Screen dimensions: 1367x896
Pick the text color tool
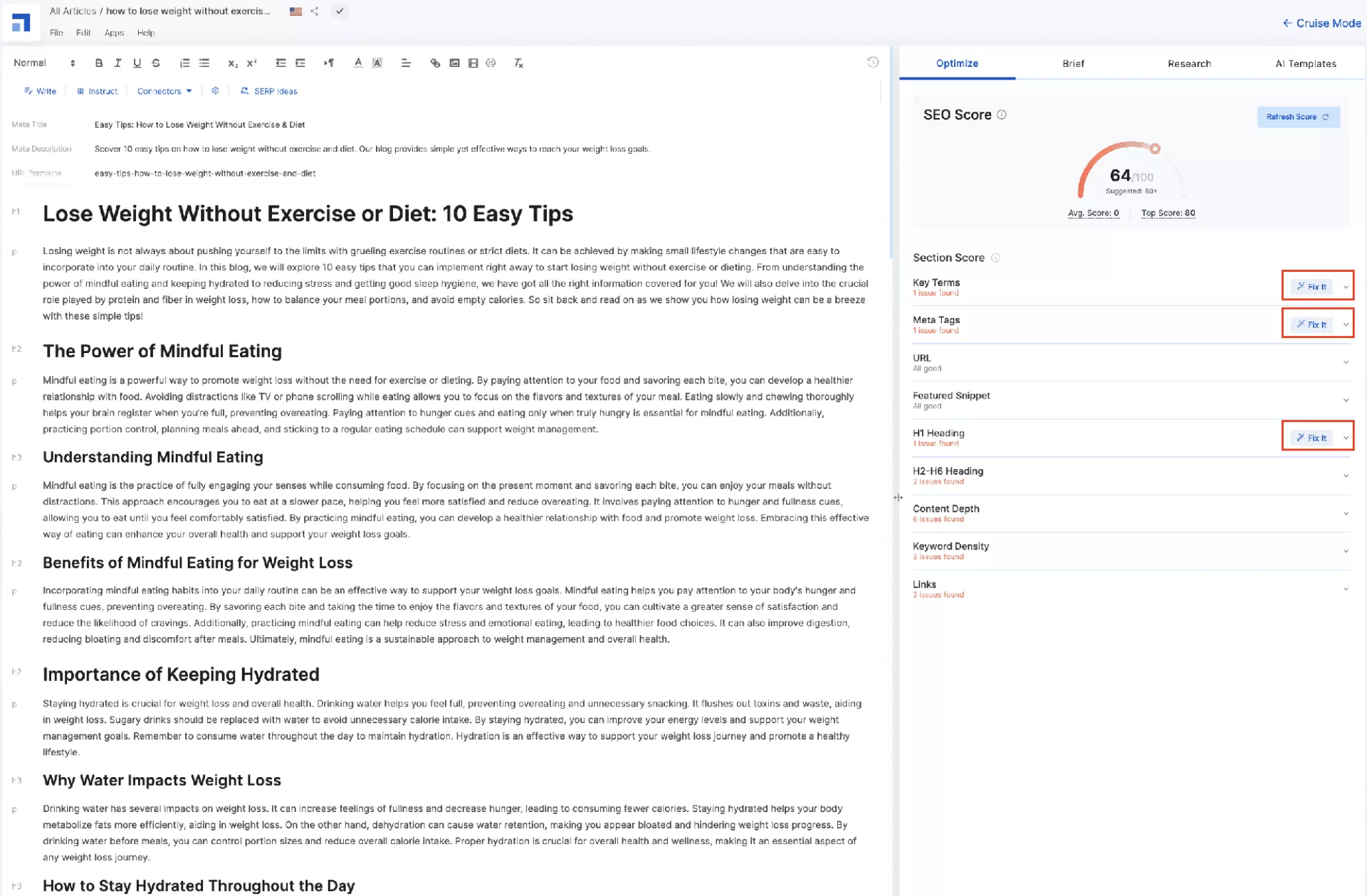(x=358, y=63)
